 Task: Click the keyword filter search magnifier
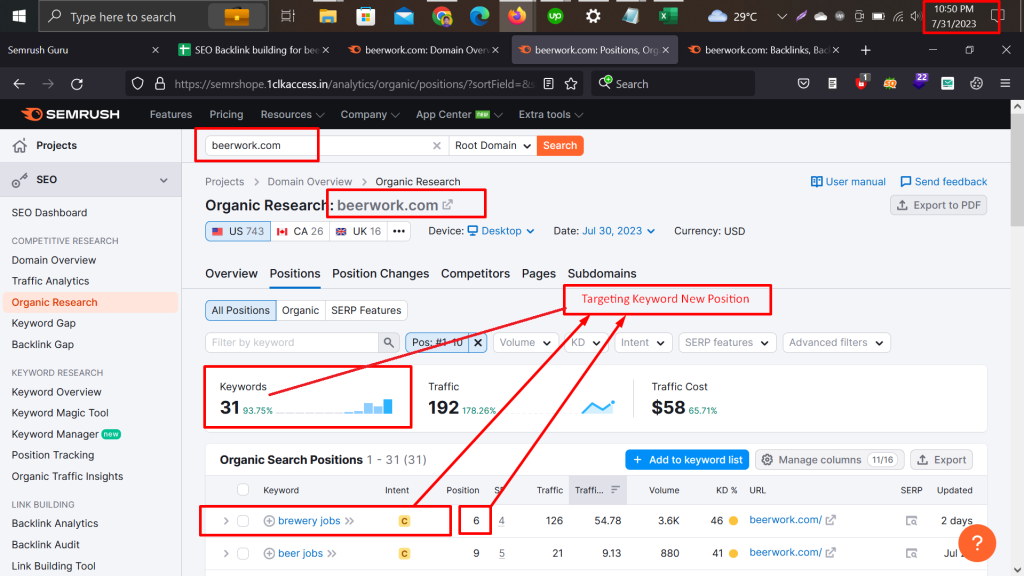click(x=389, y=342)
